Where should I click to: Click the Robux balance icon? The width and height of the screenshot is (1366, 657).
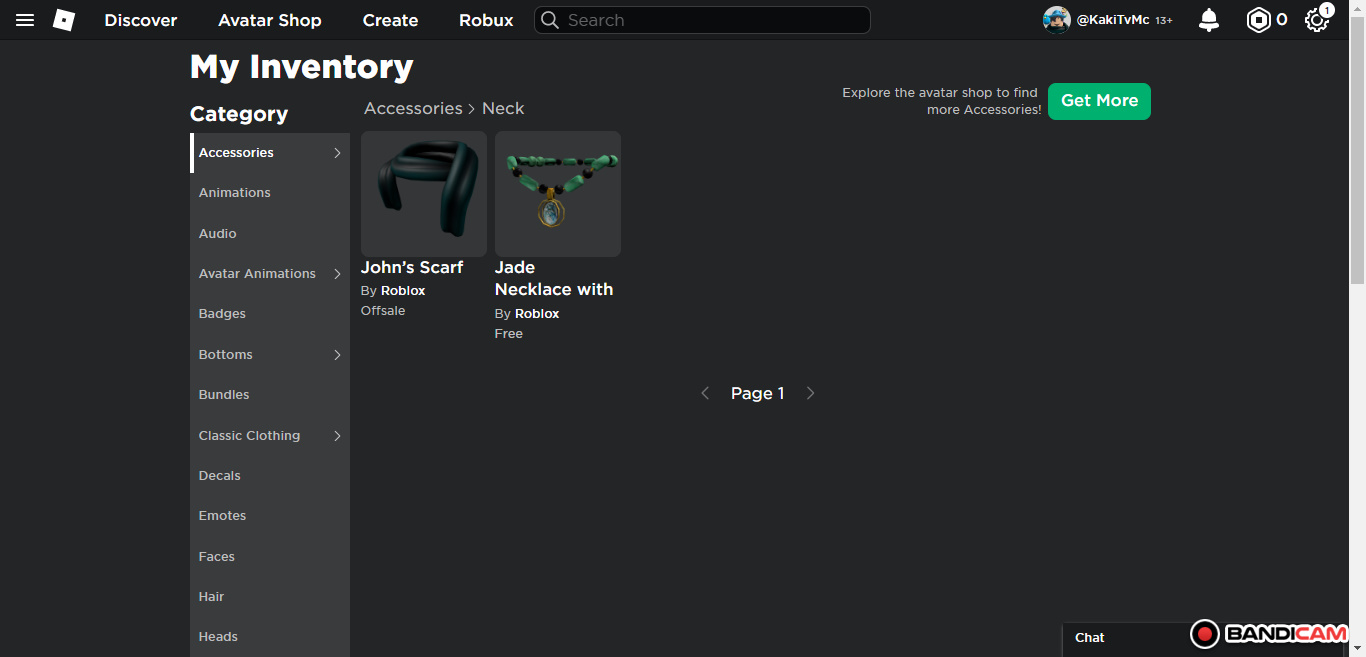pos(1258,20)
